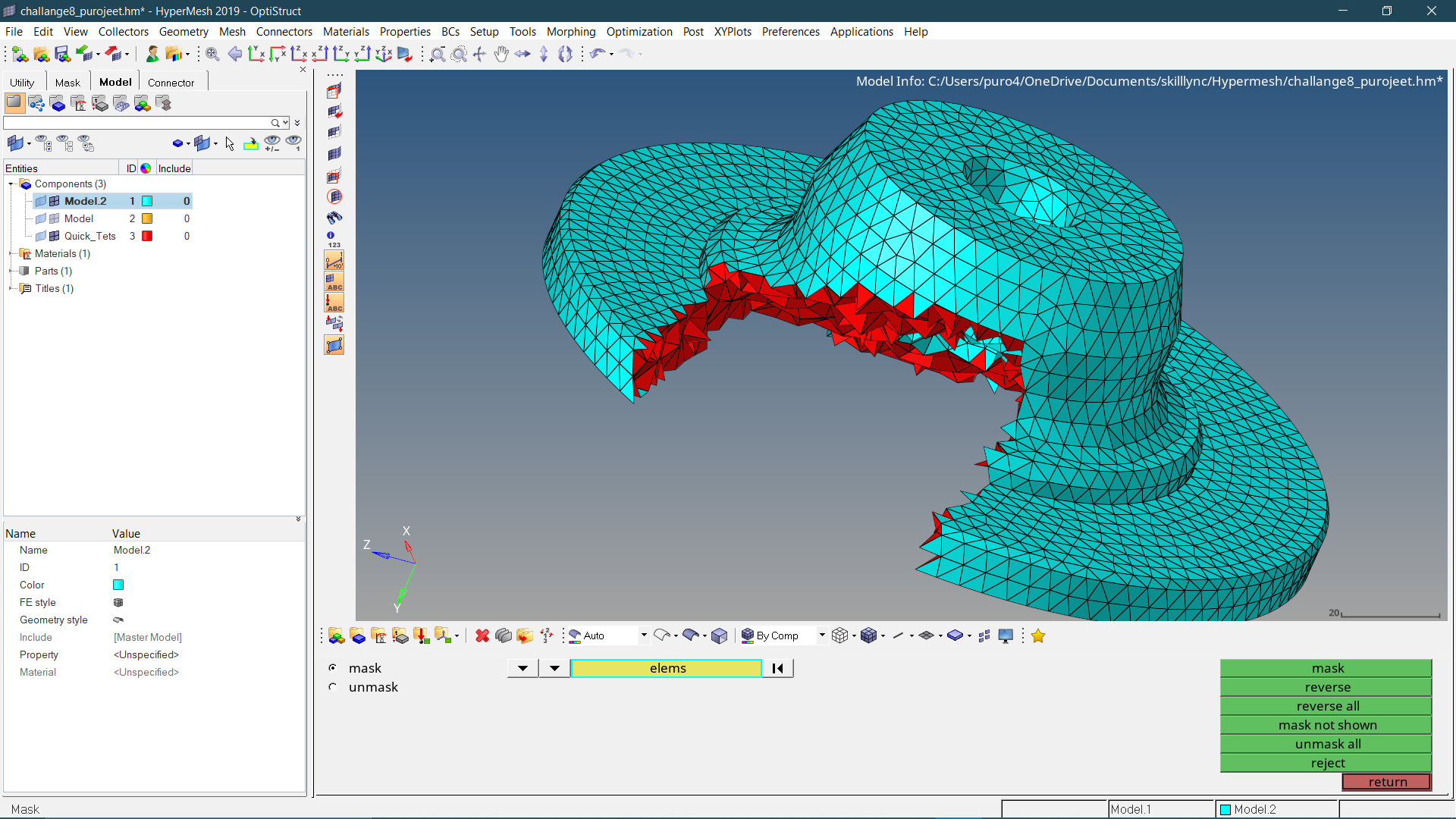Collapse the Components (3) tree branch
Screen dimensions: 1456x819
click(x=11, y=184)
